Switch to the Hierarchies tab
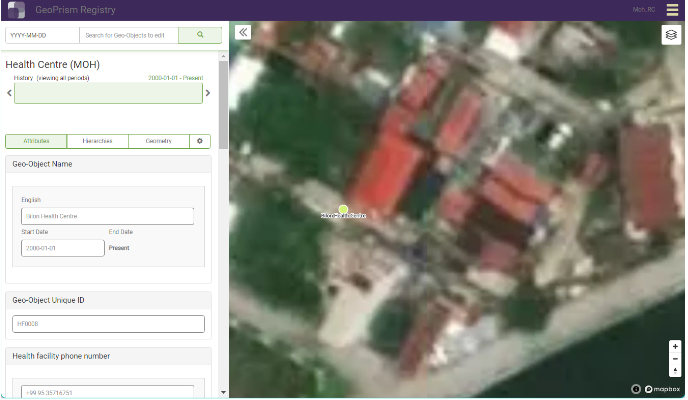 (97, 142)
